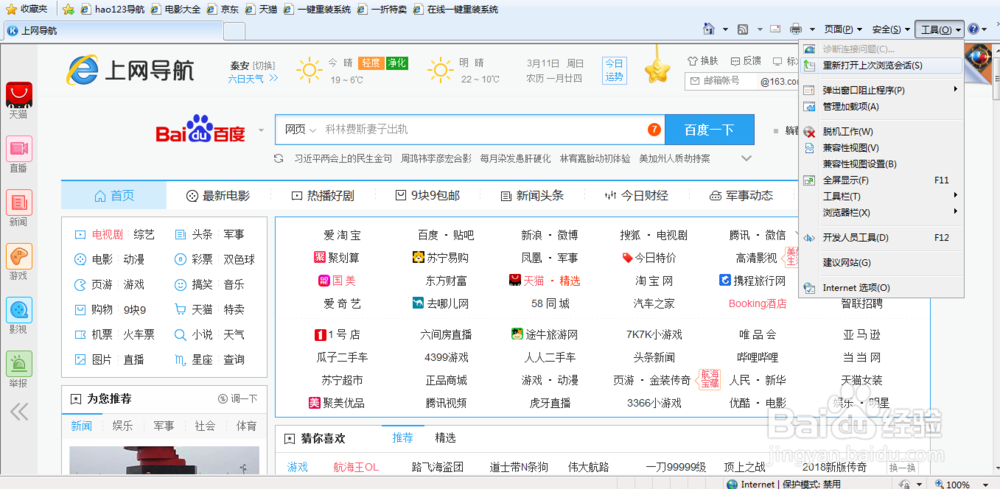Click the help question mark icon
This screenshot has width=1000, height=489.
[x=973, y=29]
